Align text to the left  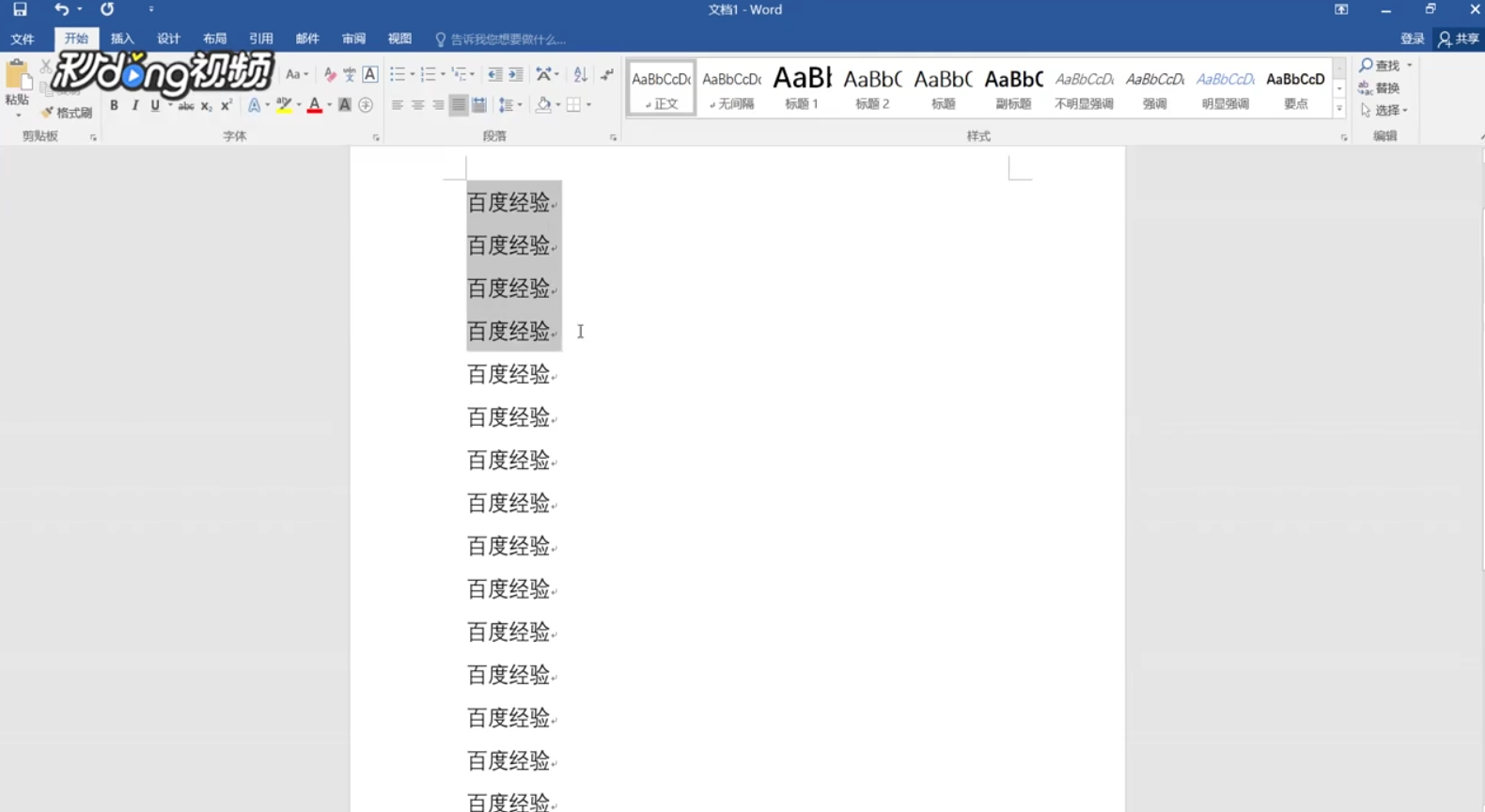click(398, 105)
